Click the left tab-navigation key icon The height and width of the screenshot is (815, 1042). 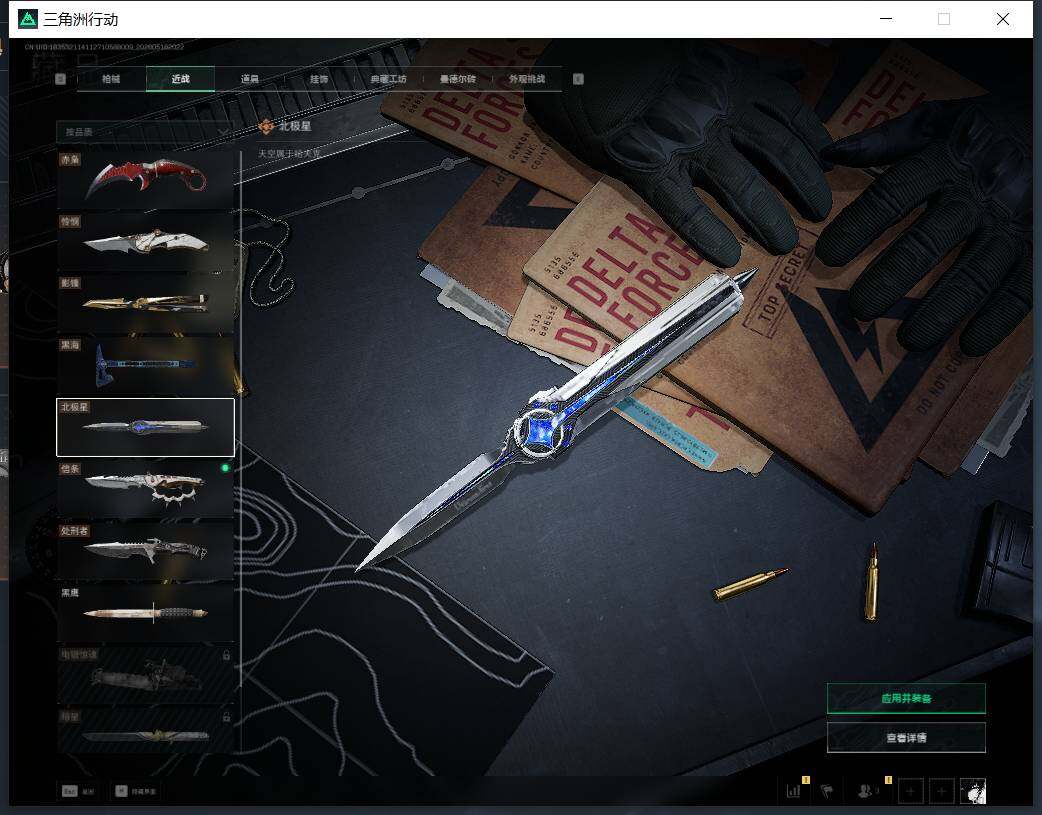click(60, 79)
